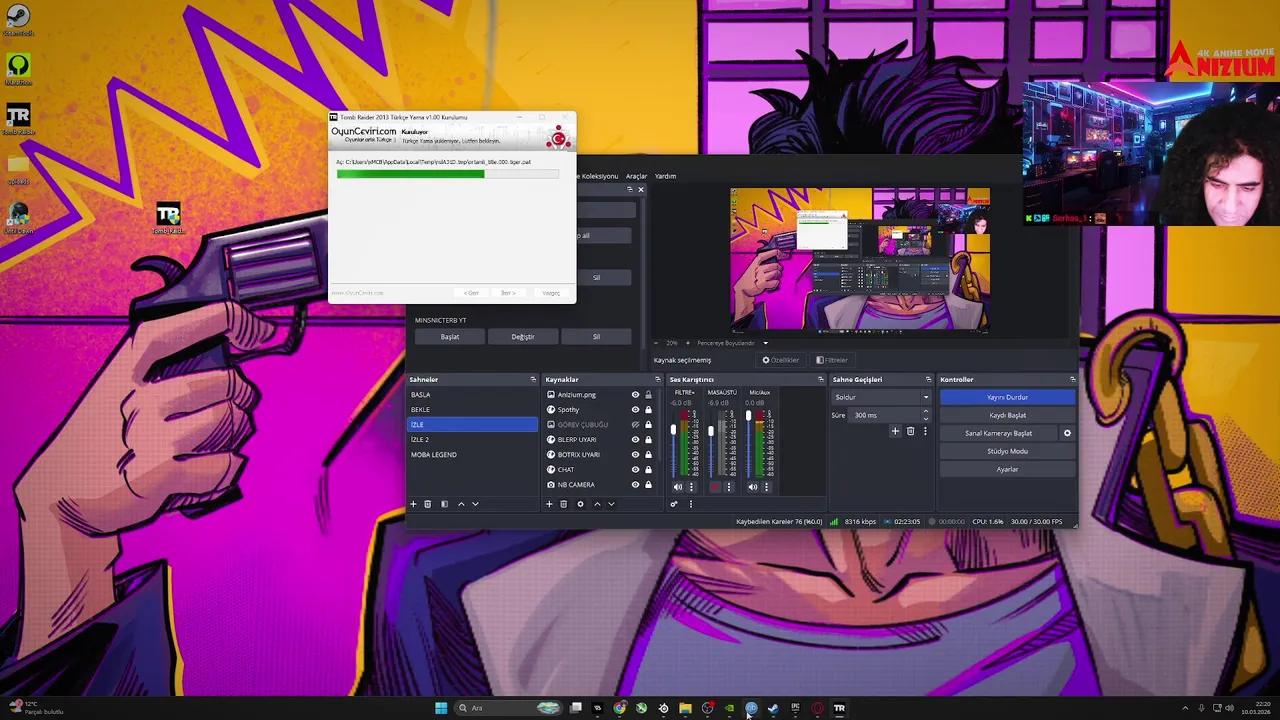Open Özellikler for selected source
Image resolution: width=1280 pixels, height=720 pixels.
(781, 360)
